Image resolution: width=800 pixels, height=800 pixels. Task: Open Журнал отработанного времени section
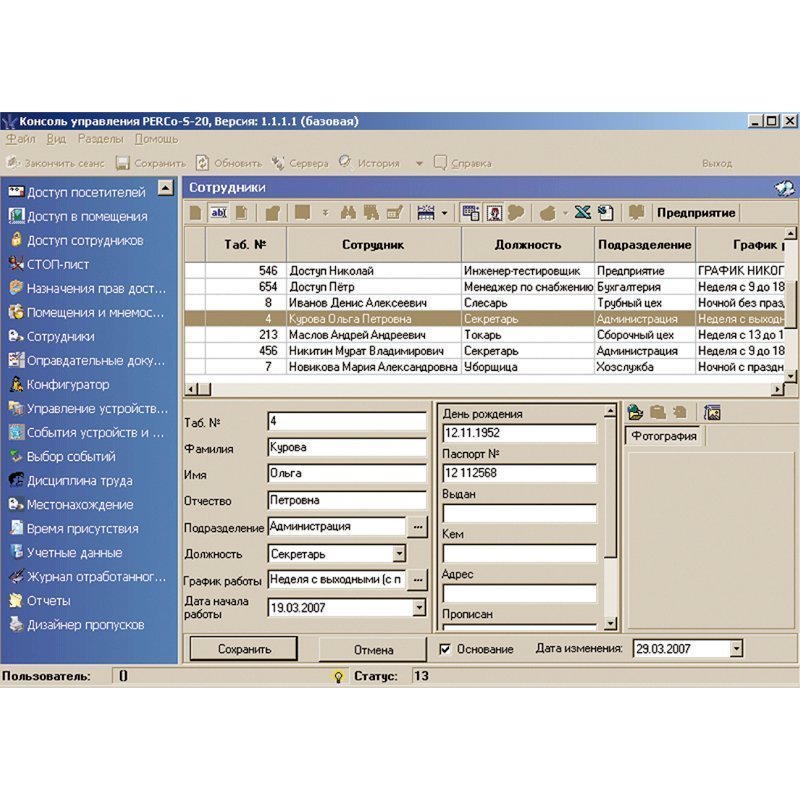[x=87, y=576]
